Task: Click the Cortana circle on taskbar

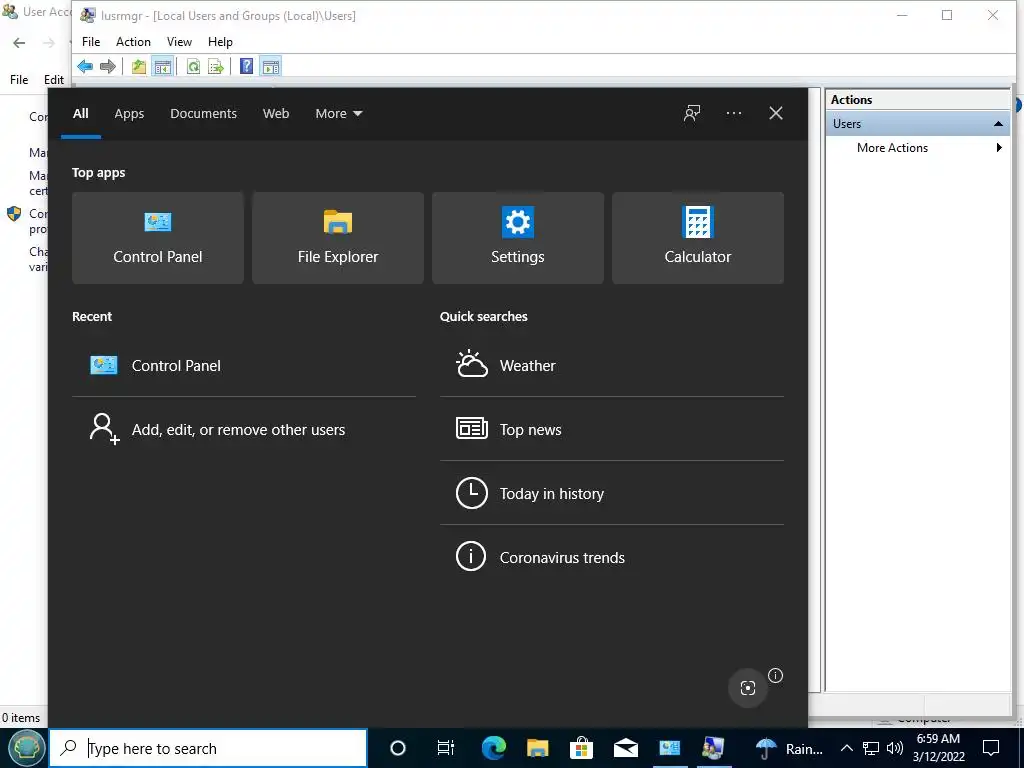Action: [398, 748]
